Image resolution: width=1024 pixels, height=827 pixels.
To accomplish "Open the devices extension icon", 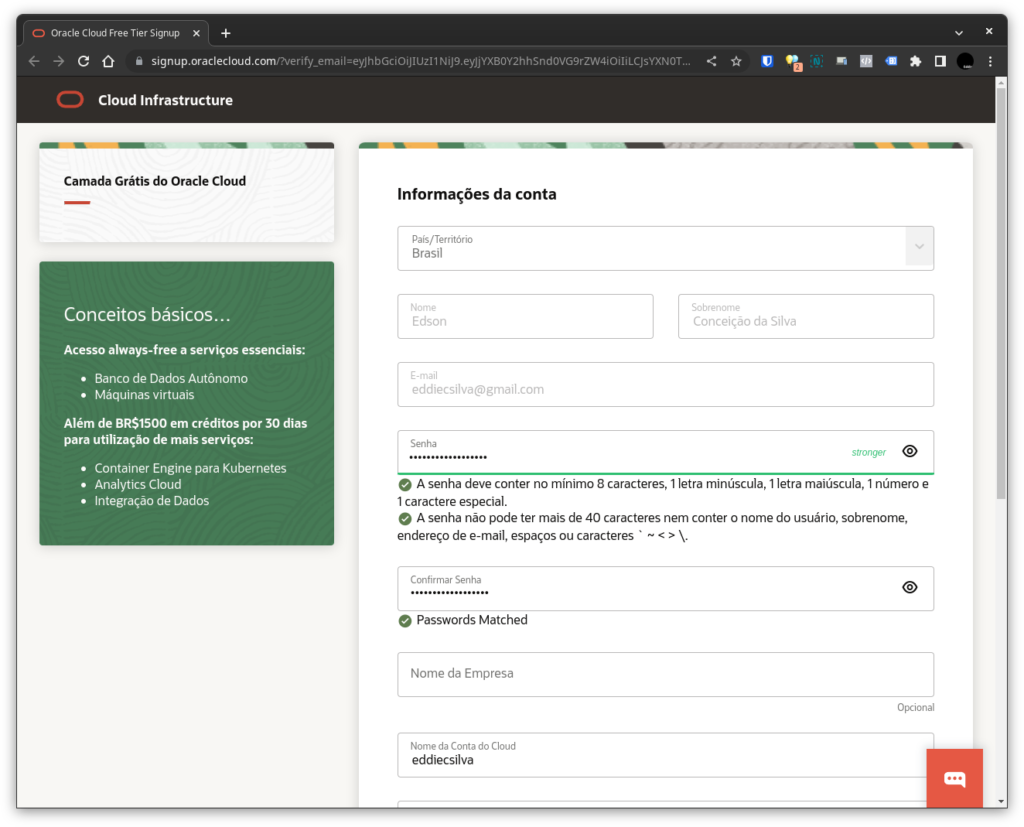I will tap(841, 61).
